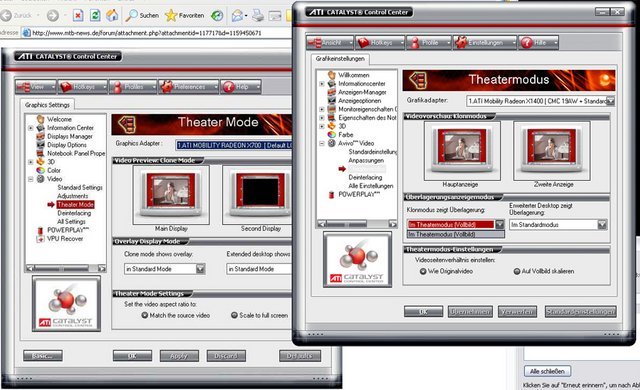Click the Theater Mode back-arrow header icon

point(127,124)
